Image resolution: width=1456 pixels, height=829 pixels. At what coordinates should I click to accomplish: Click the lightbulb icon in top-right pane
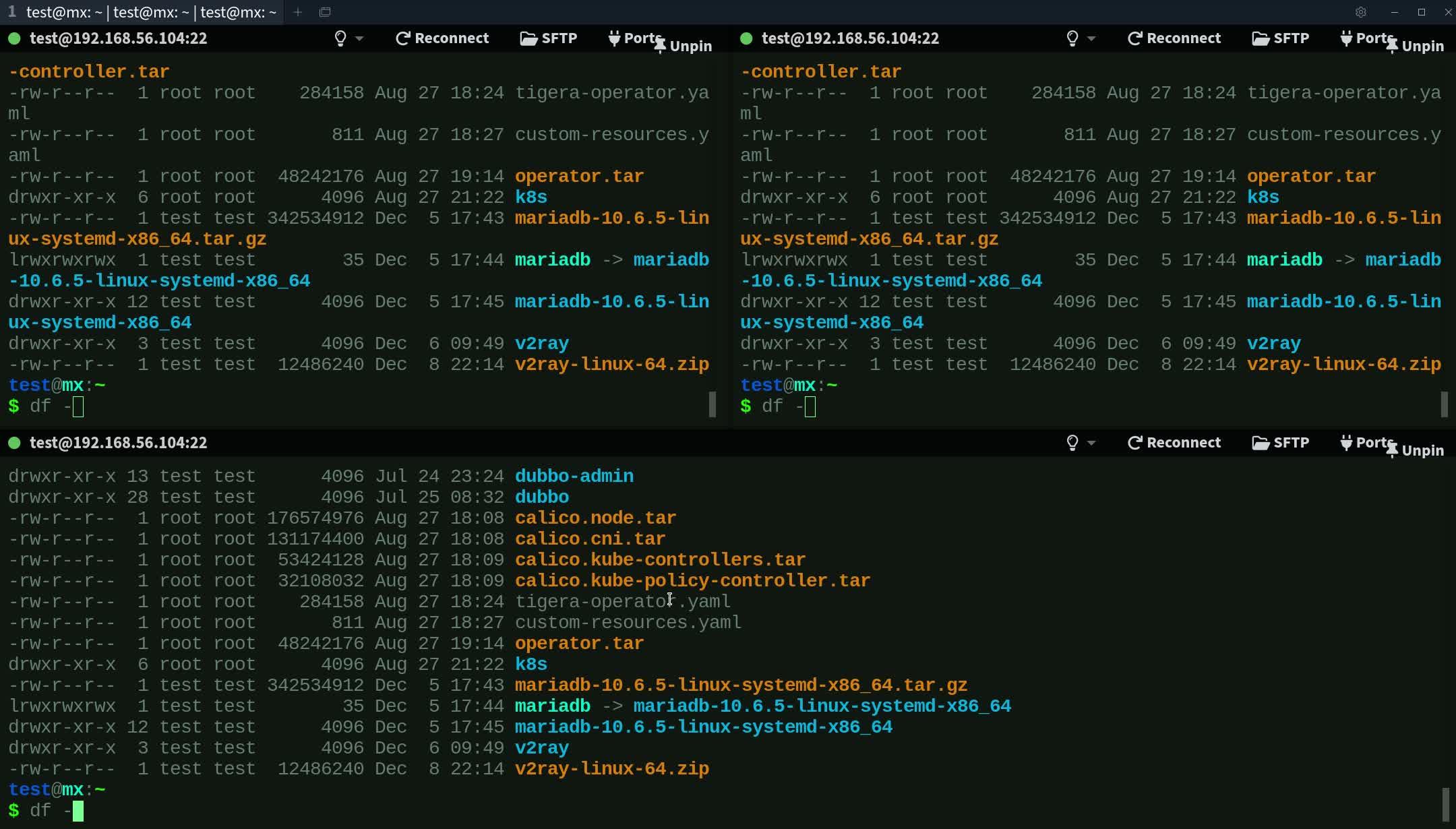[1072, 38]
